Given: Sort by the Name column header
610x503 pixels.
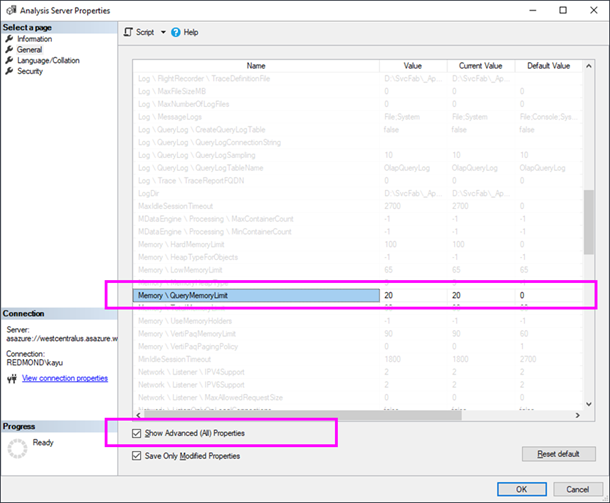Looking at the screenshot, I should tap(256, 66).
